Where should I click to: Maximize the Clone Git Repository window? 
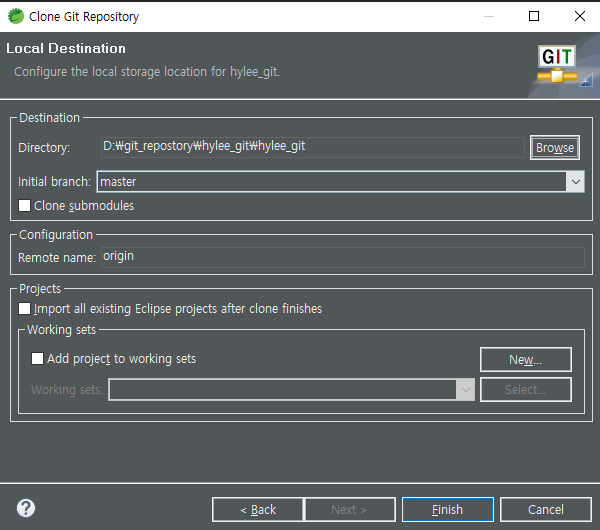tap(534, 16)
